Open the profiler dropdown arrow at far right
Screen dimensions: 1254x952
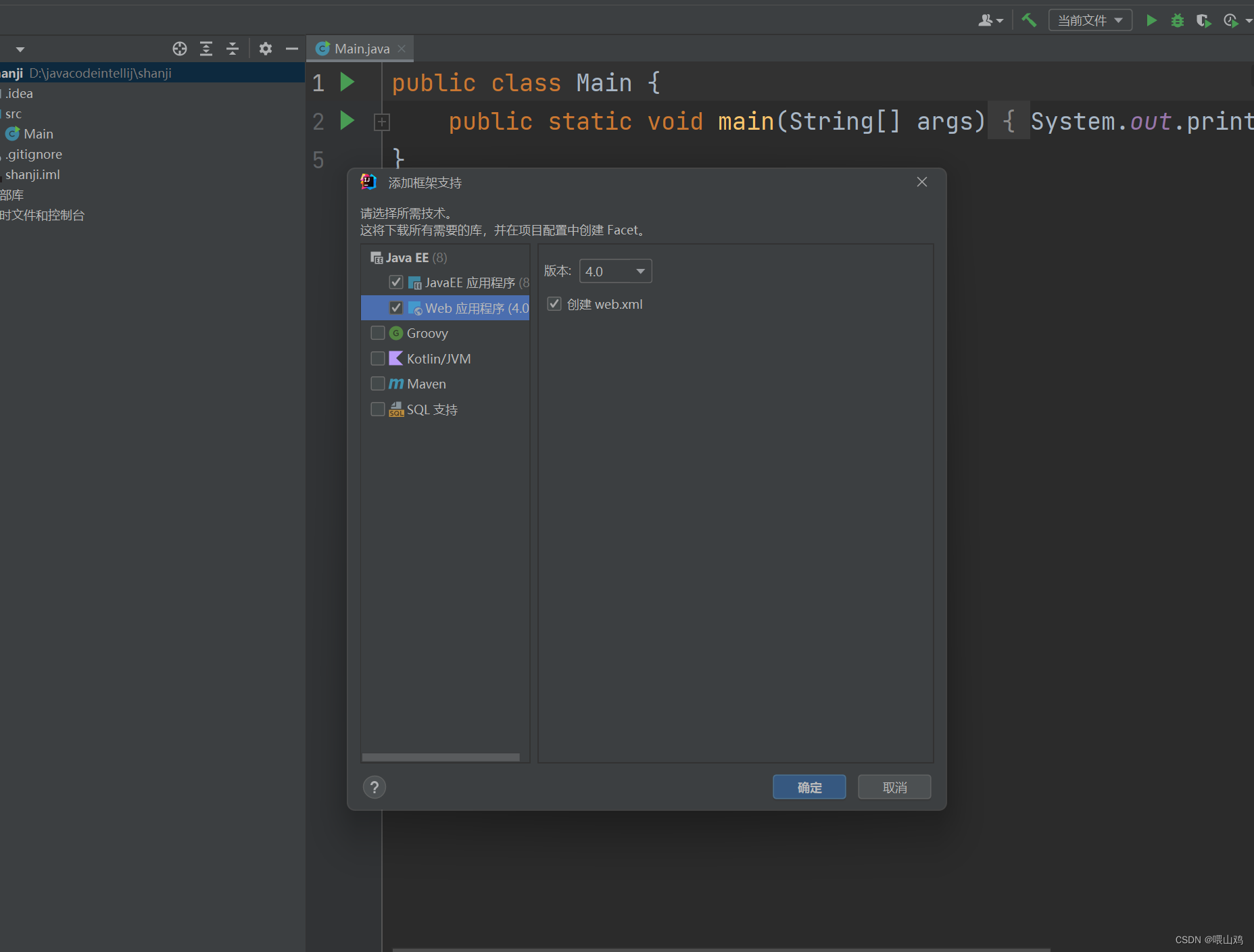click(1249, 21)
